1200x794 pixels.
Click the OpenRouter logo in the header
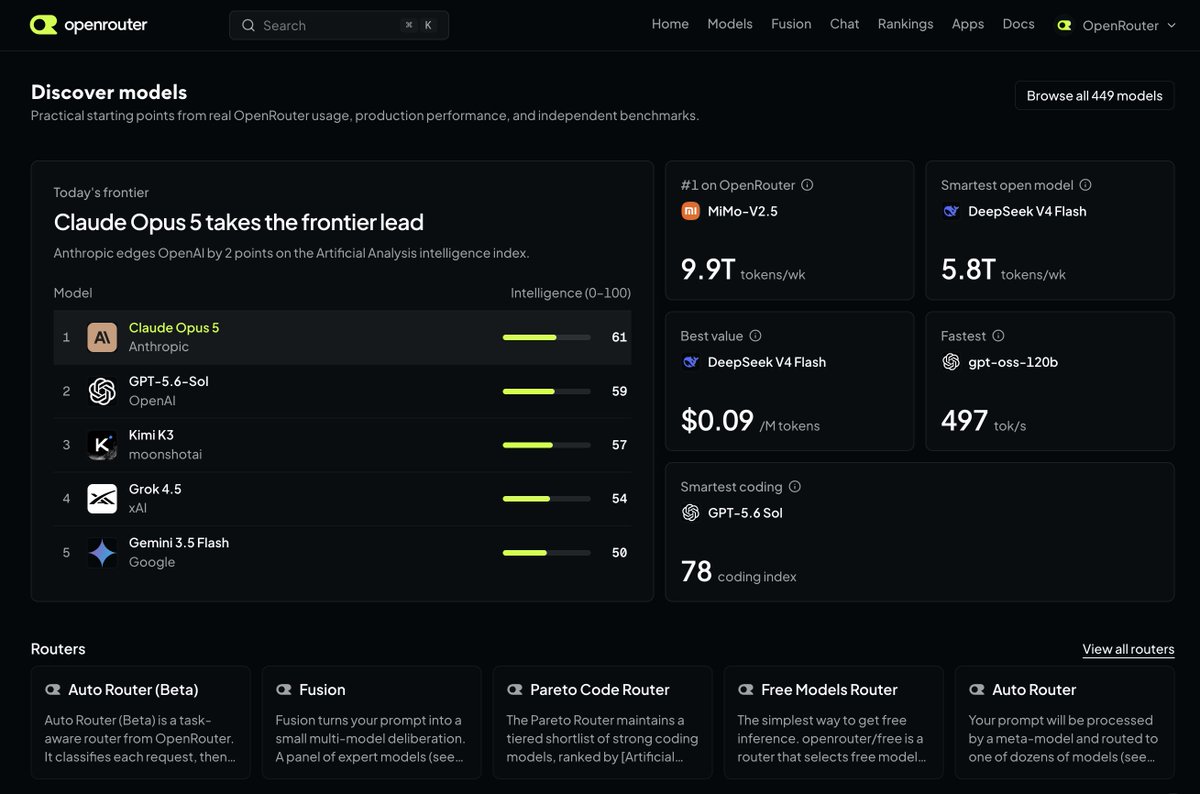(88, 25)
